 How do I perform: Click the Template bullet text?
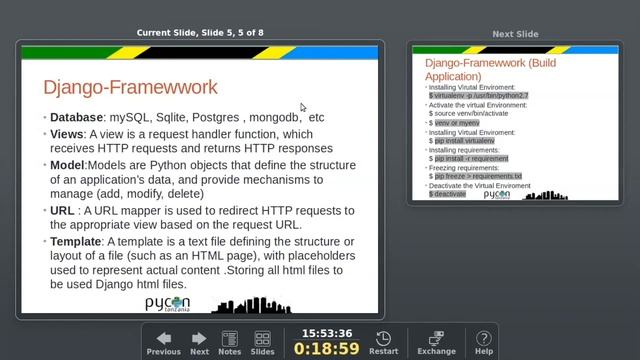coord(202,263)
